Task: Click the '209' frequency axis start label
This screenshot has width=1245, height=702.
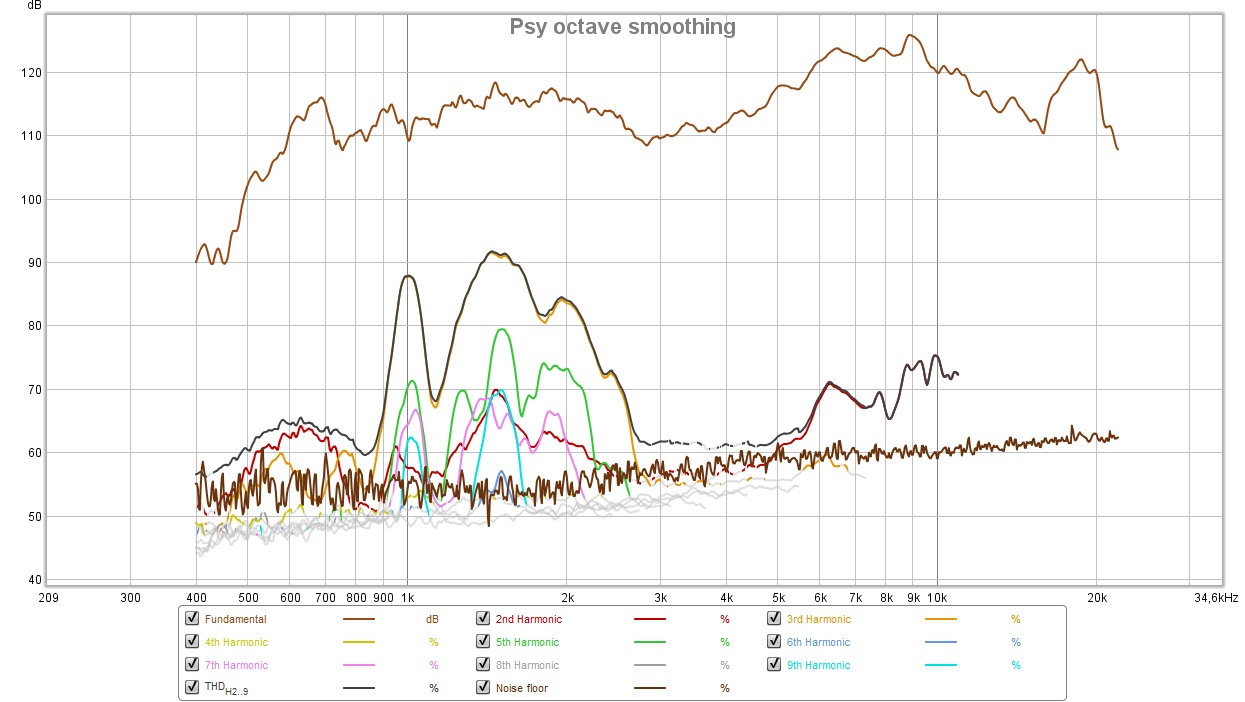Action: [47, 598]
